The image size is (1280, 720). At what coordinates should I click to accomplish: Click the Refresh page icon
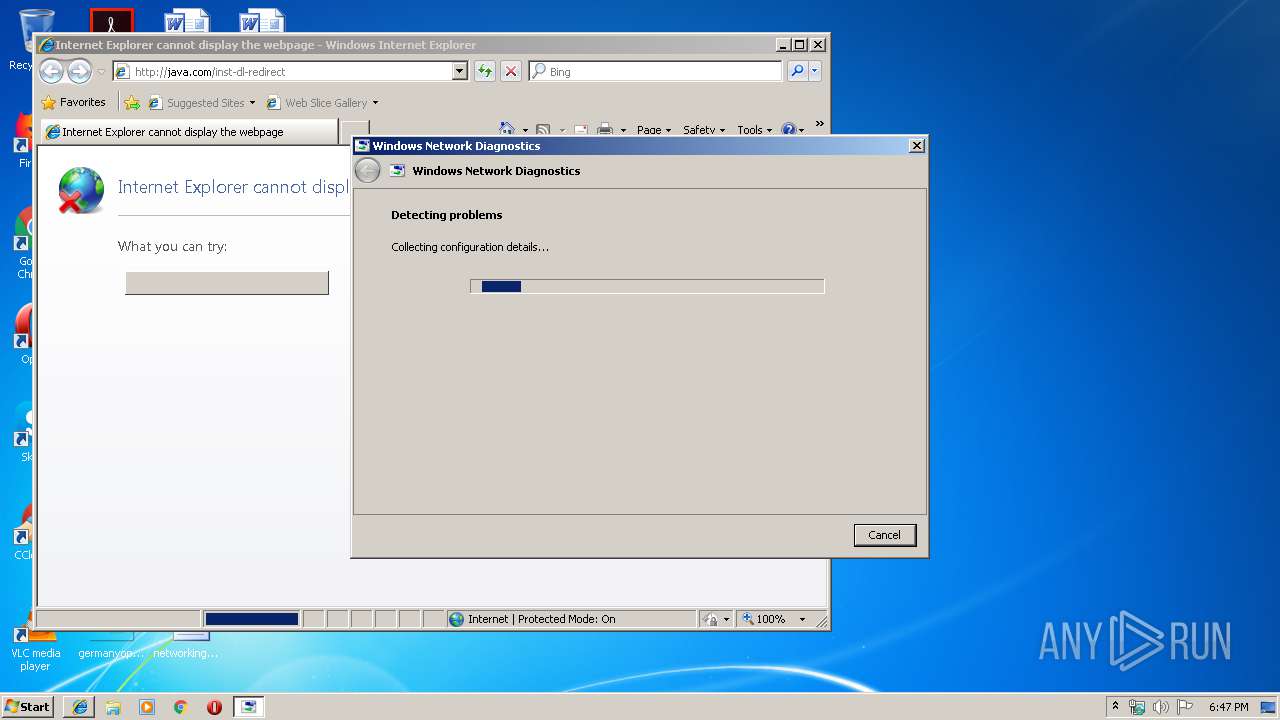484,71
